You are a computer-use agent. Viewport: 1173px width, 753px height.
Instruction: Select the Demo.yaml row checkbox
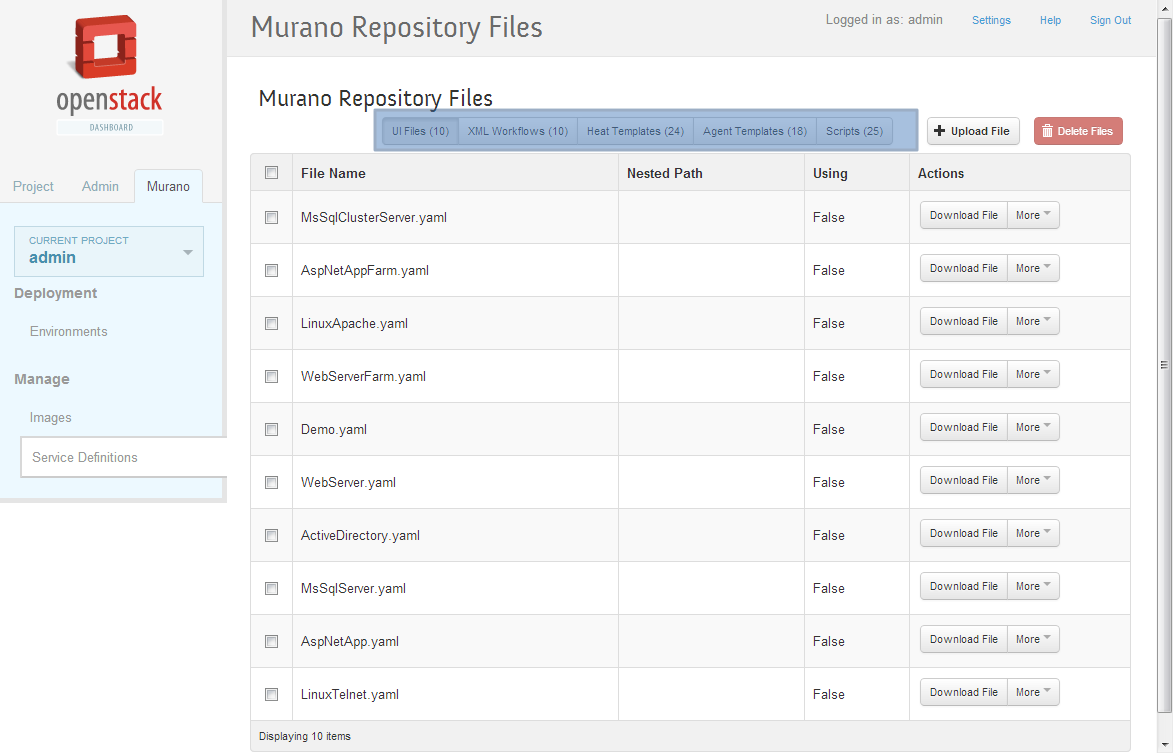click(x=271, y=429)
